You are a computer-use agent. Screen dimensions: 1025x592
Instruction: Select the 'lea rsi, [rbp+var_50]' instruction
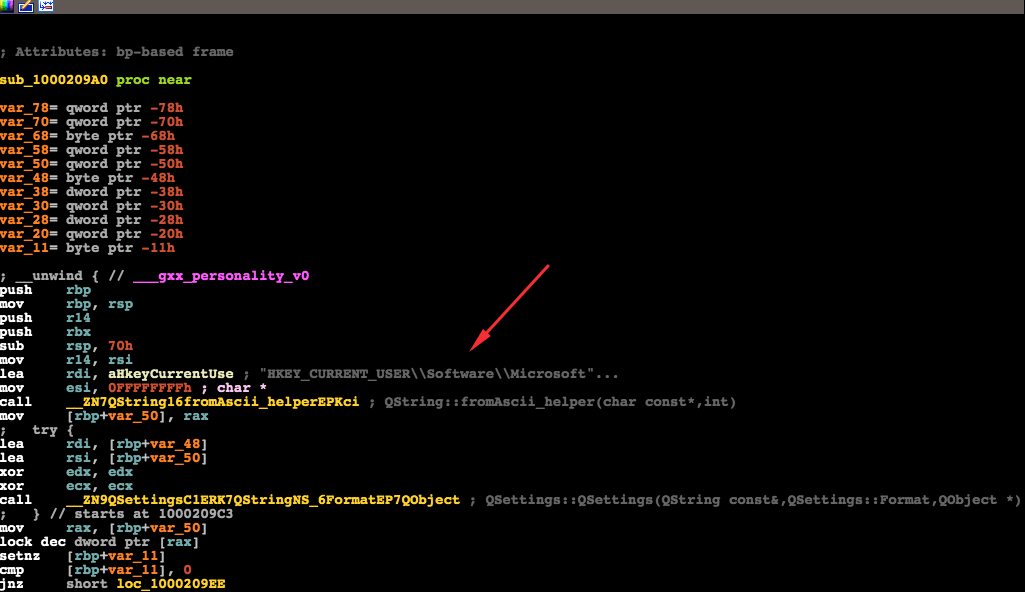click(x=104, y=458)
